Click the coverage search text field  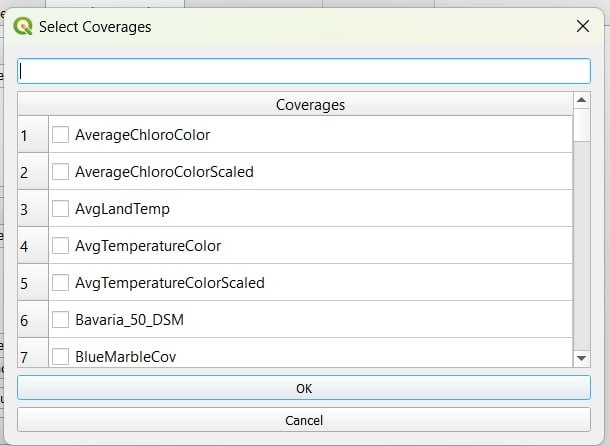click(304, 71)
